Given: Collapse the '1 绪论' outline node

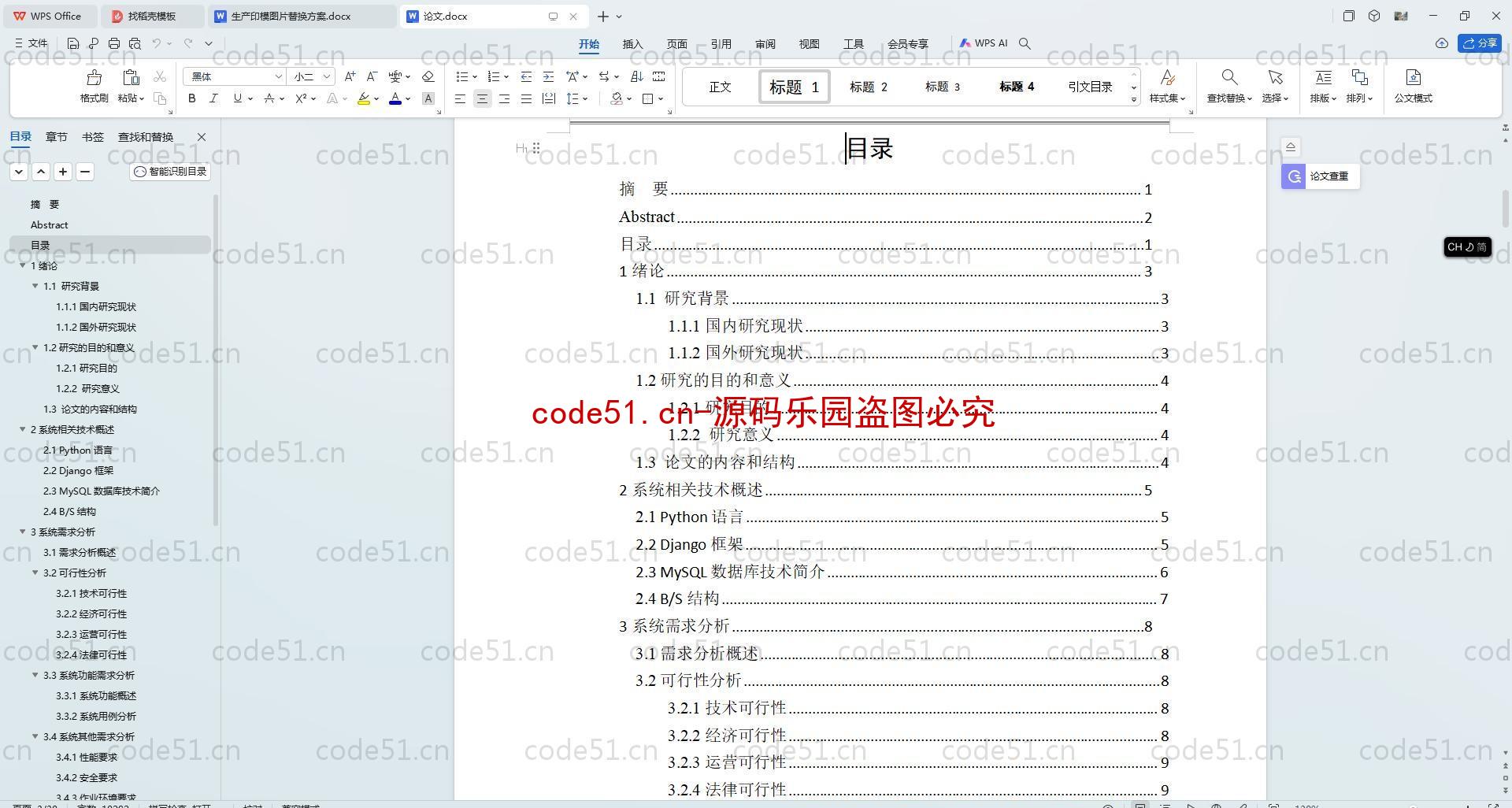Looking at the screenshot, I should (23, 265).
